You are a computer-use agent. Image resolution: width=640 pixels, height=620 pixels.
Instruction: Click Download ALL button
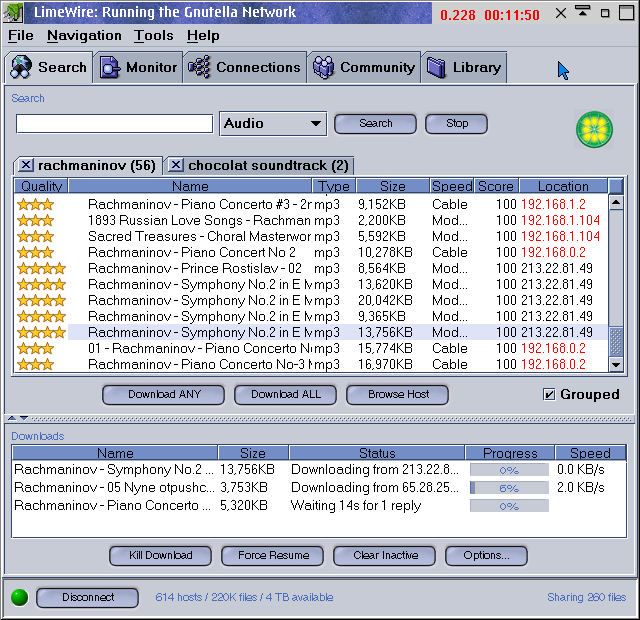285,394
